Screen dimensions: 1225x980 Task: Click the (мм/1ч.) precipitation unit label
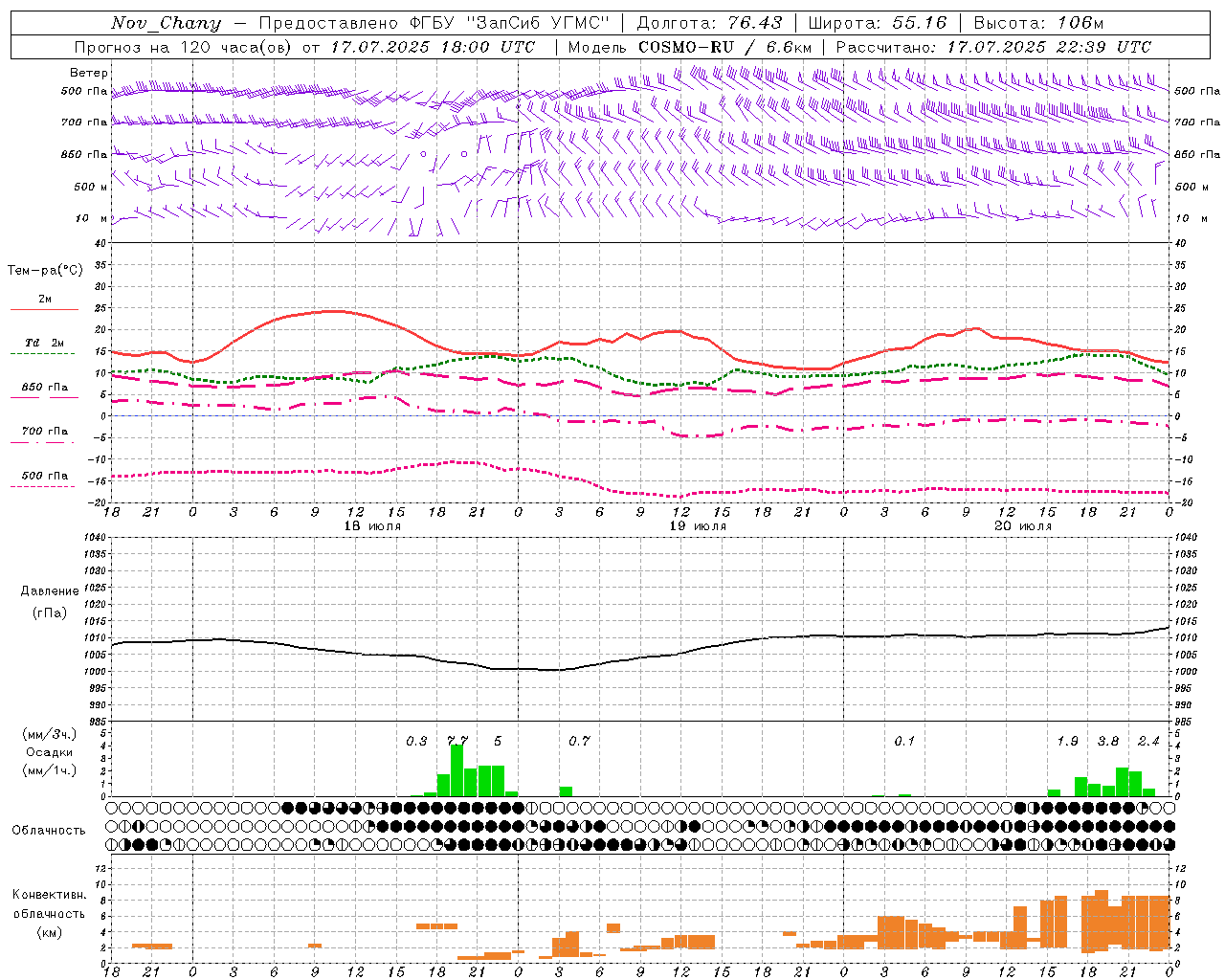tap(51, 770)
